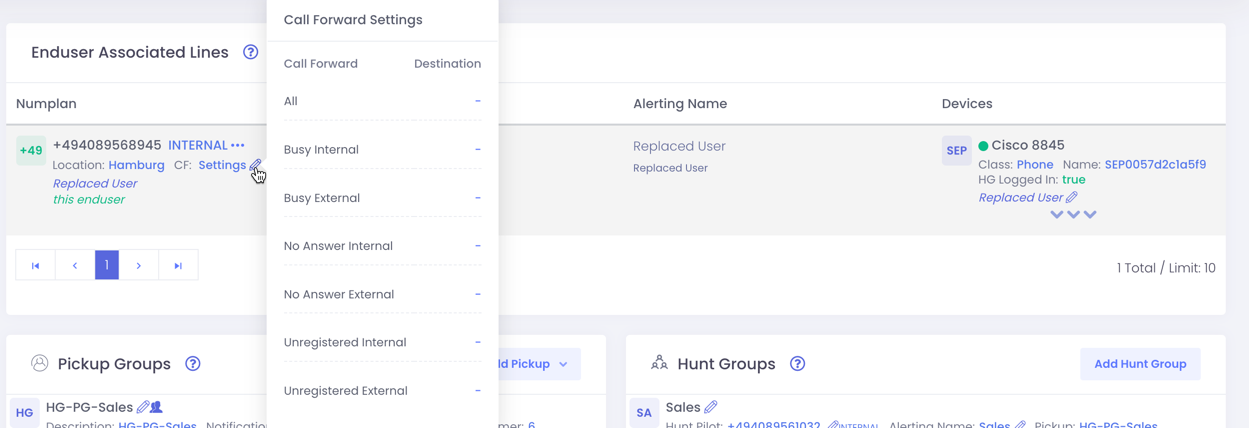Click the edit pencil next to Sales hunt group
This screenshot has height=428, width=1249.
pos(711,407)
